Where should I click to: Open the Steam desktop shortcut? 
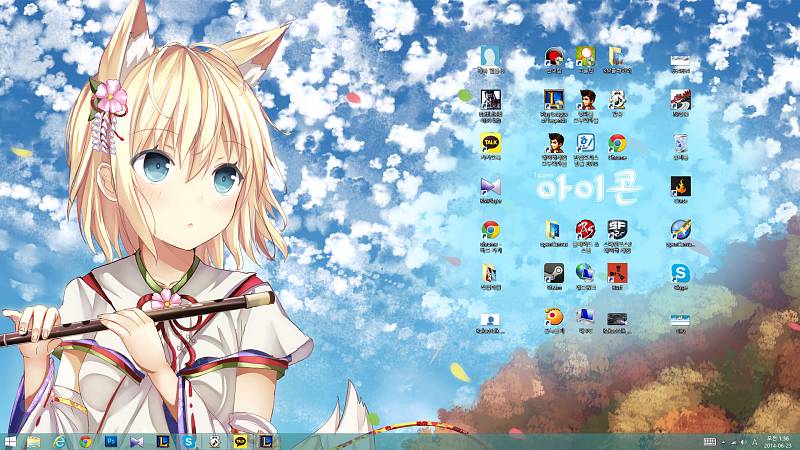coord(553,273)
